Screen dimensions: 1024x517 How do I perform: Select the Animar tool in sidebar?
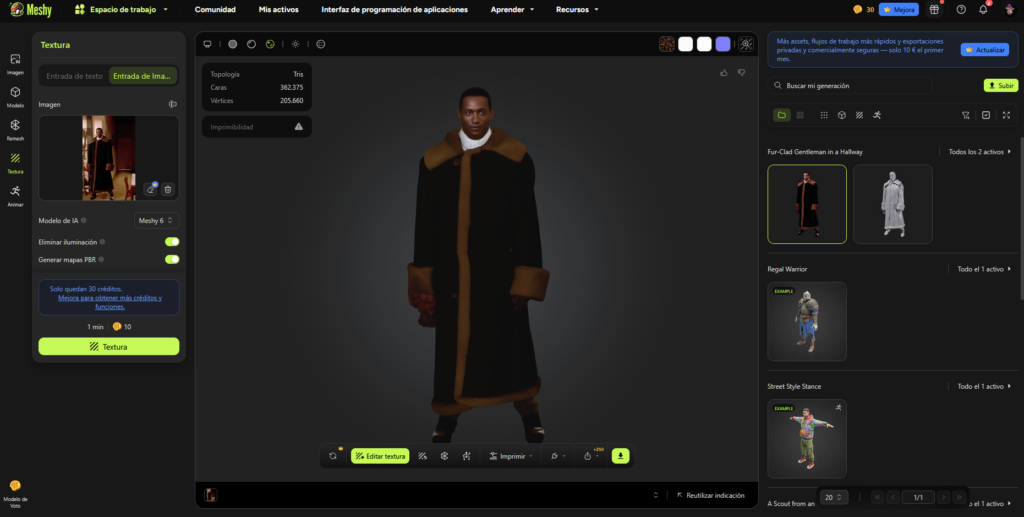pos(15,195)
